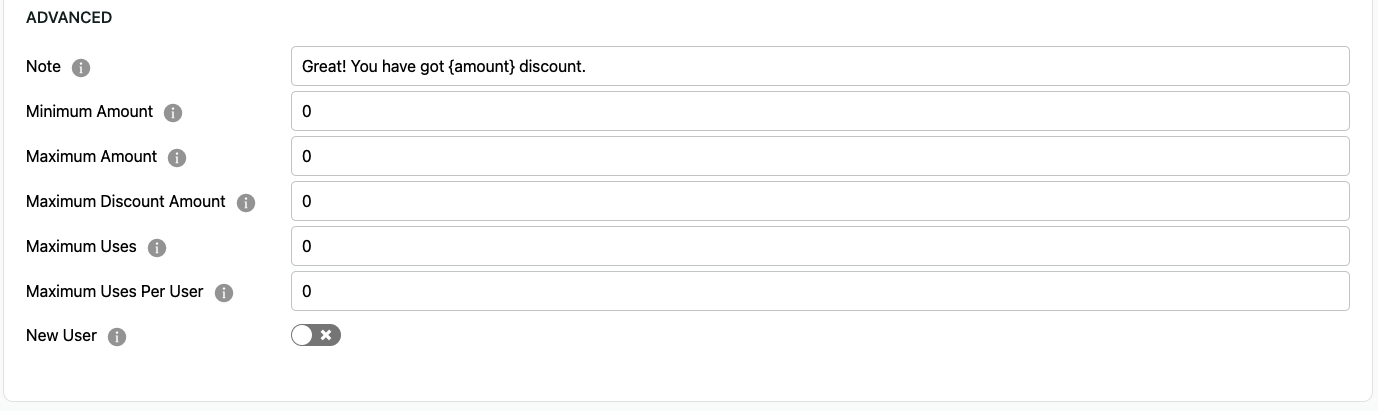Screen dimensions: 1378x411
Task: Click into the Maximum Discount Amount field
Action: 820,201
